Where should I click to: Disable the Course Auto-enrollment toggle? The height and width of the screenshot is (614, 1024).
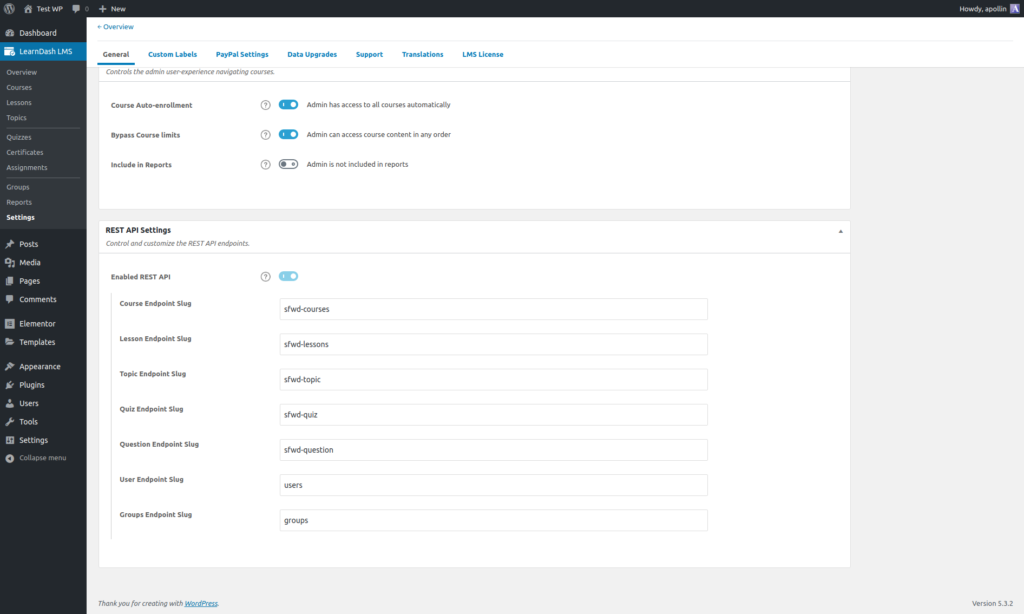click(x=289, y=105)
